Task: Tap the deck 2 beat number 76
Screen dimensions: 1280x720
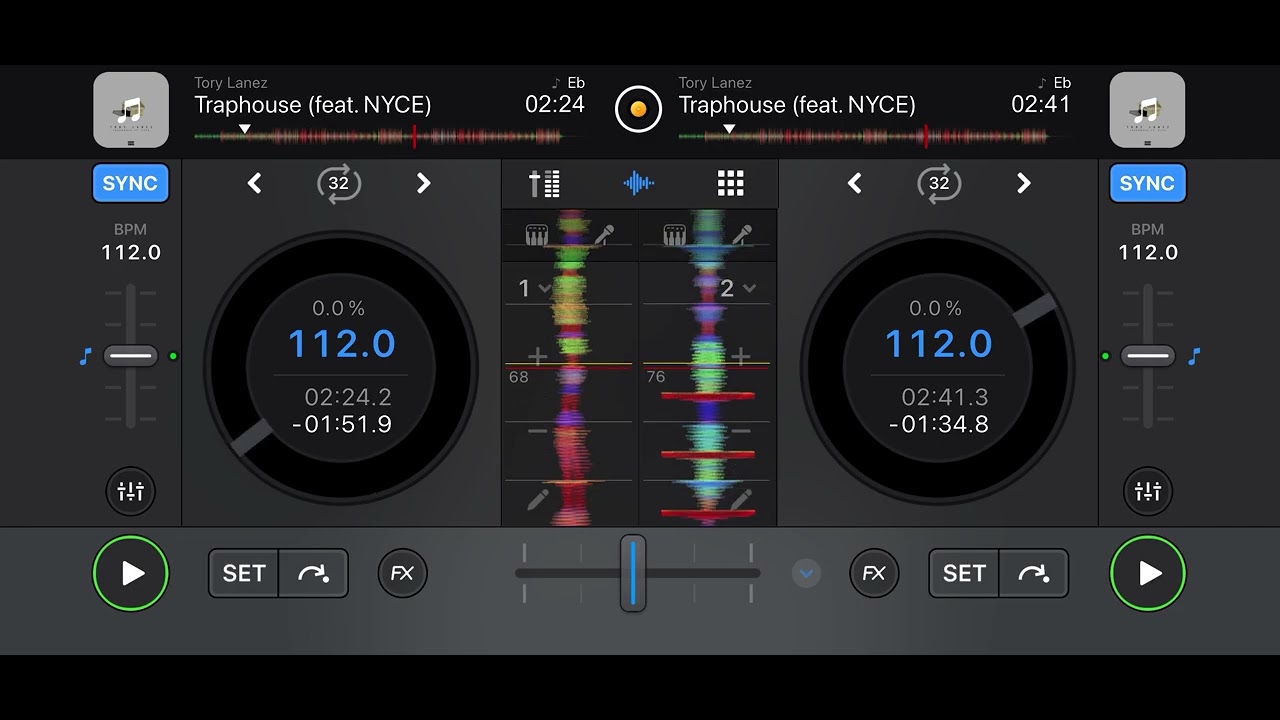Action: pyautogui.click(x=656, y=377)
